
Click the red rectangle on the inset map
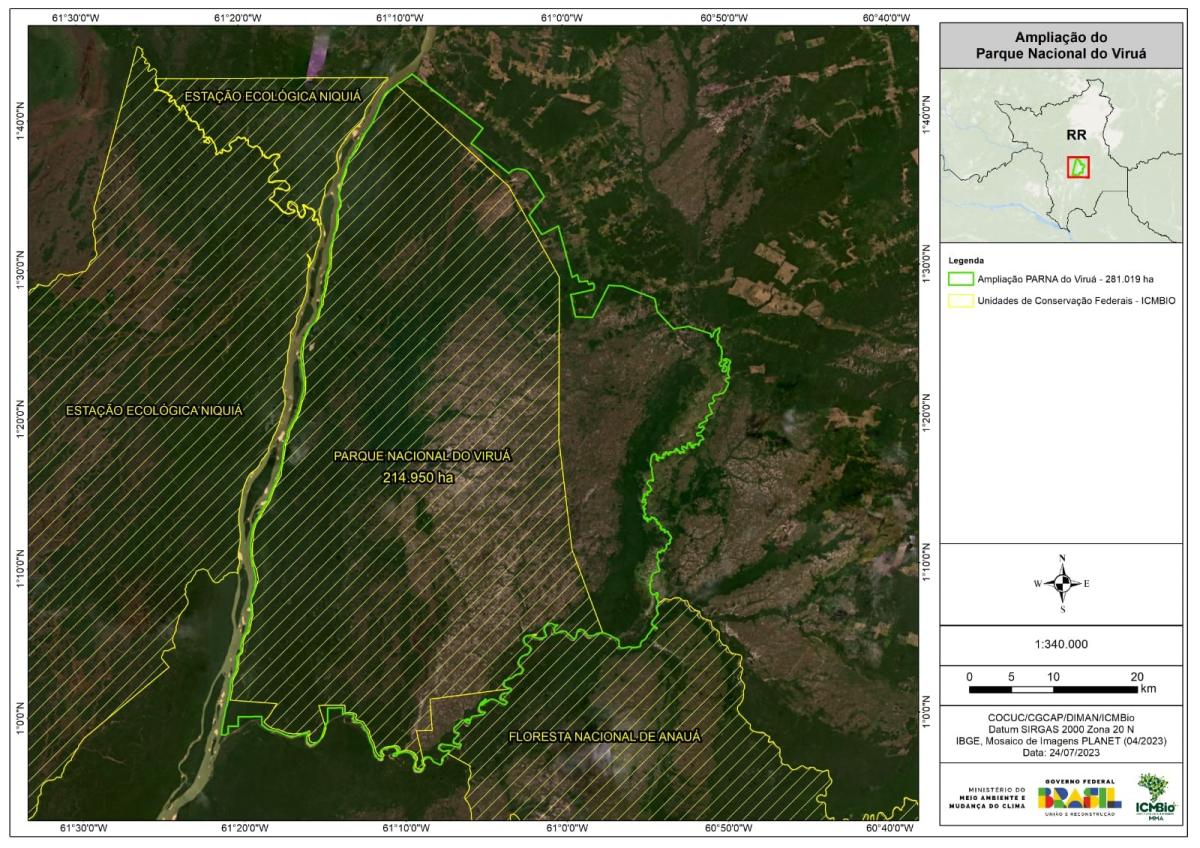click(1078, 168)
